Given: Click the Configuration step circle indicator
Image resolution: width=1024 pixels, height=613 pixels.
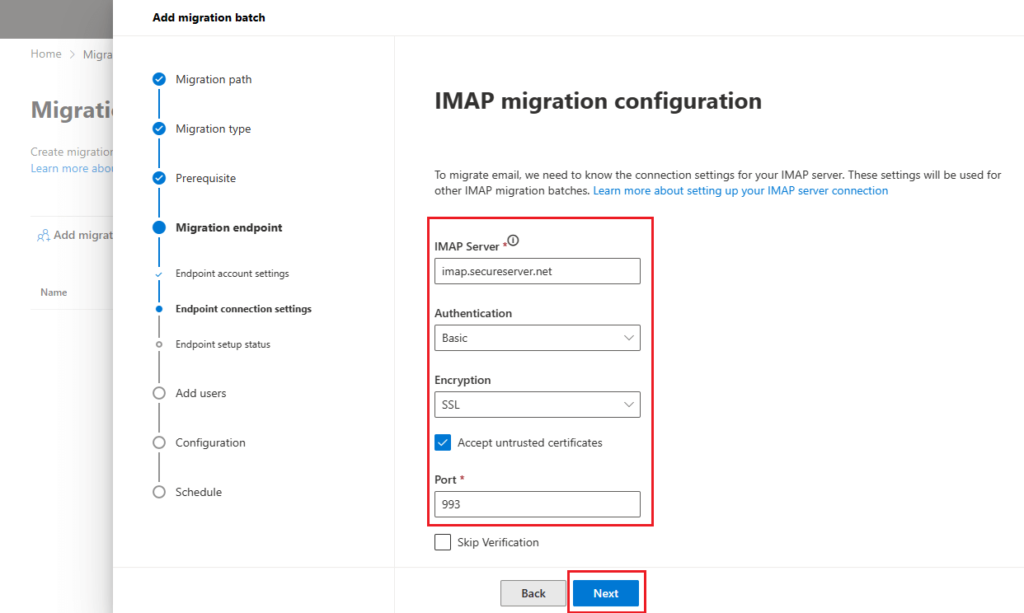Looking at the screenshot, I should tap(159, 442).
